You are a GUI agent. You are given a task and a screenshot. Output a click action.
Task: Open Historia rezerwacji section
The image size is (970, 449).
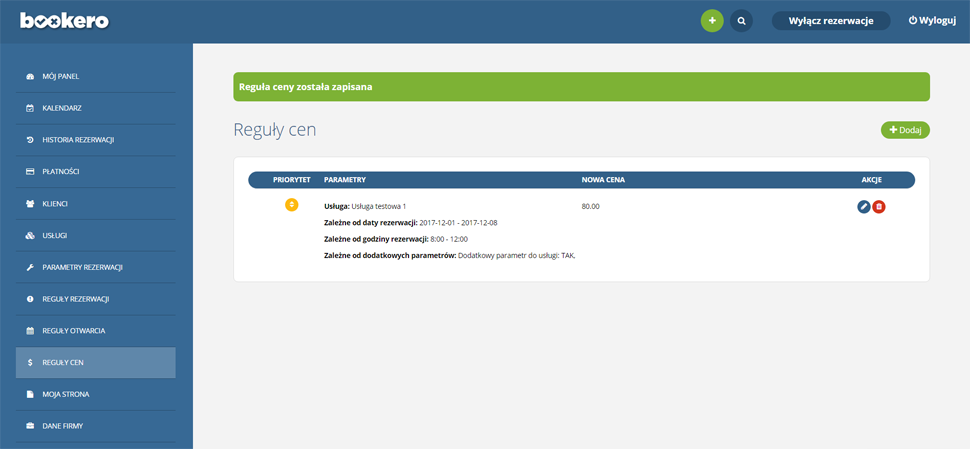(96, 140)
